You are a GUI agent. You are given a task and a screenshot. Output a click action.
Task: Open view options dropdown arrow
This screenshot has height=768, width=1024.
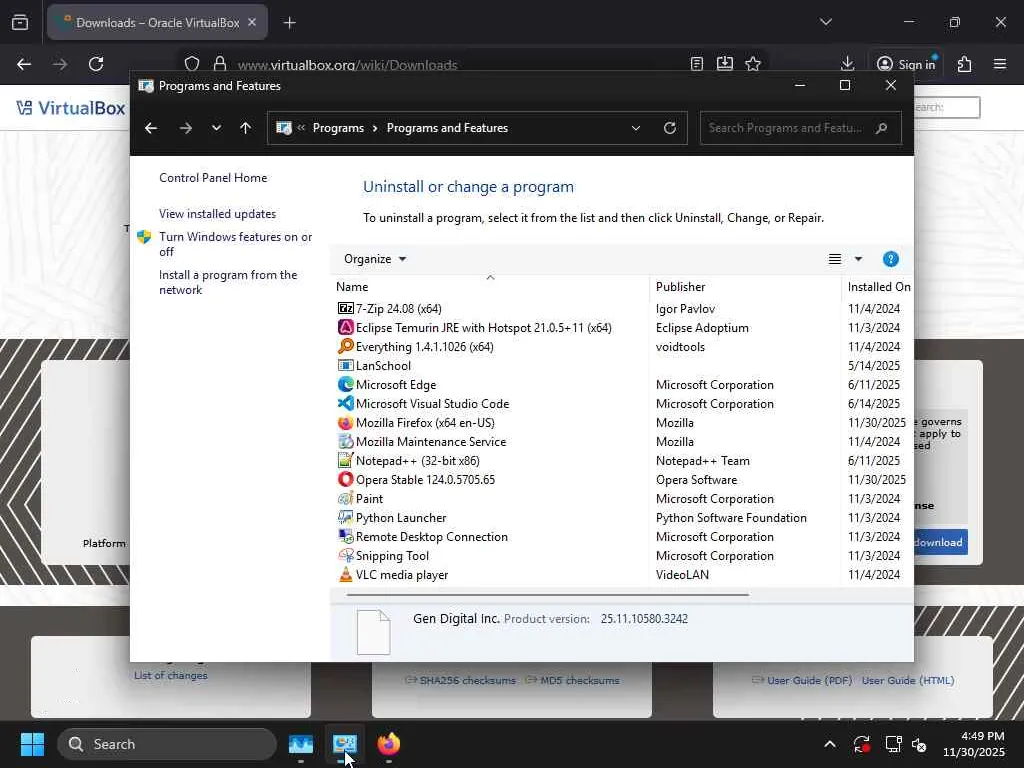click(x=858, y=259)
